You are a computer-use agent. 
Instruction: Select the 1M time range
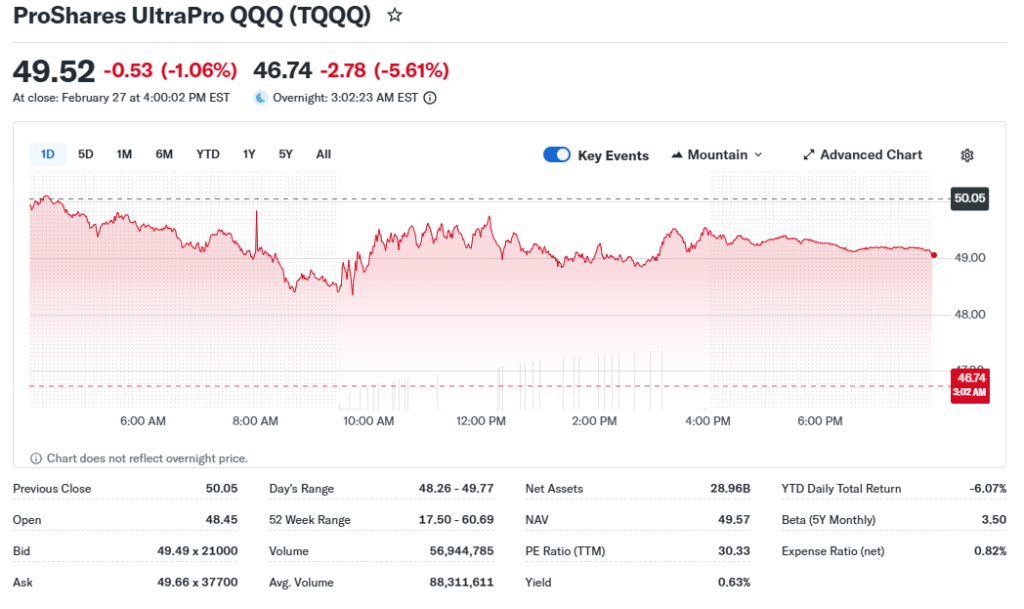click(124, 154)
